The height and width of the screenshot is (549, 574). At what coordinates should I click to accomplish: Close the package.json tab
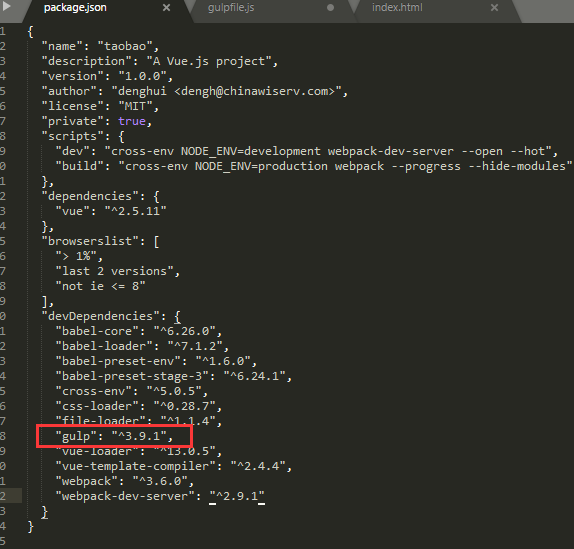pyautogui.click(x=166, y=8)
